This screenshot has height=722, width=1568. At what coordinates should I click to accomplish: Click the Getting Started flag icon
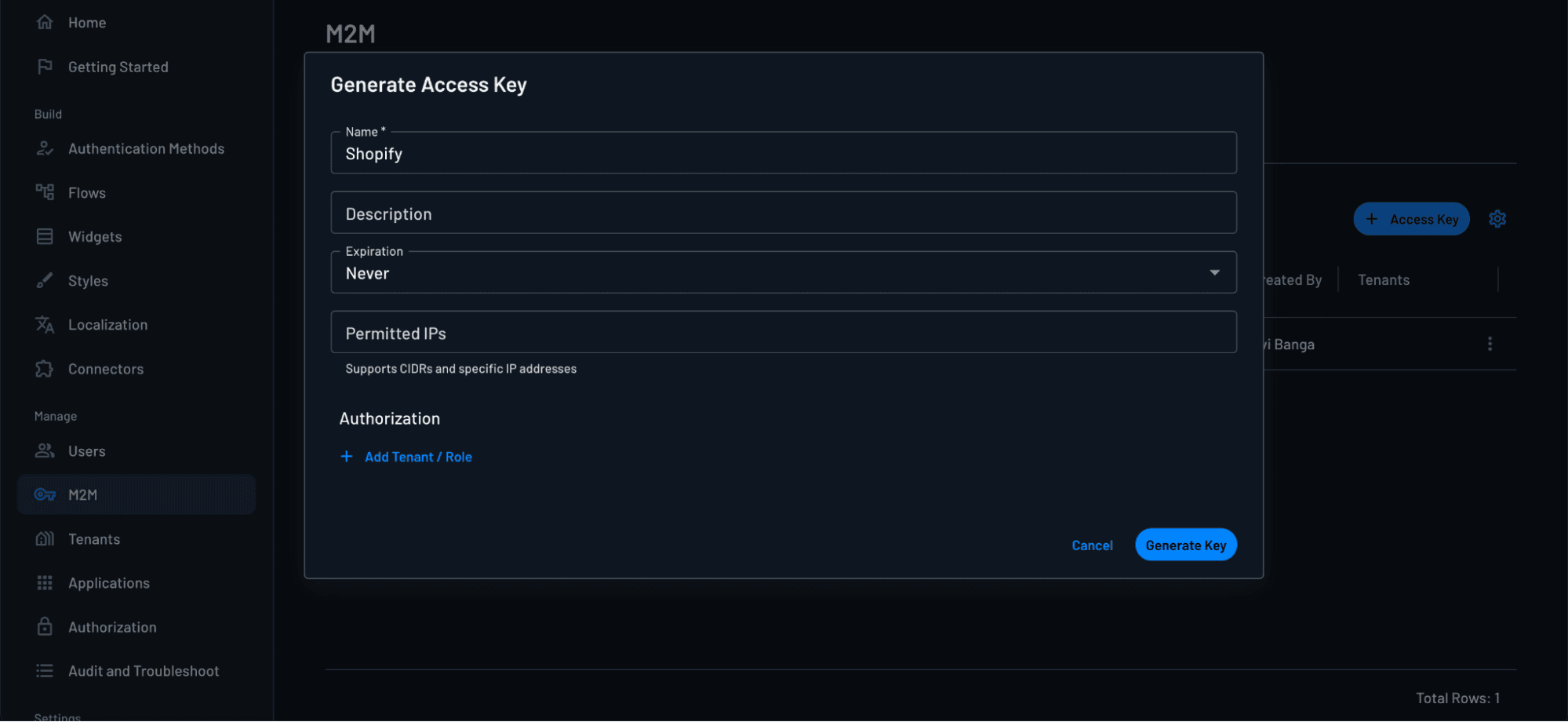tap(45, 67)
